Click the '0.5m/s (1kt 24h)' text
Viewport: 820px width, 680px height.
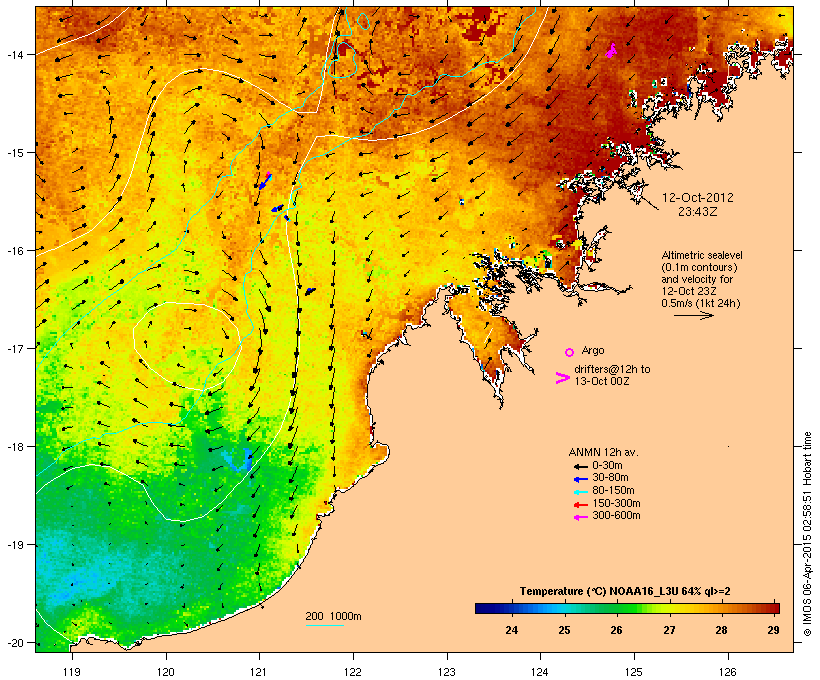pos(701,303)
